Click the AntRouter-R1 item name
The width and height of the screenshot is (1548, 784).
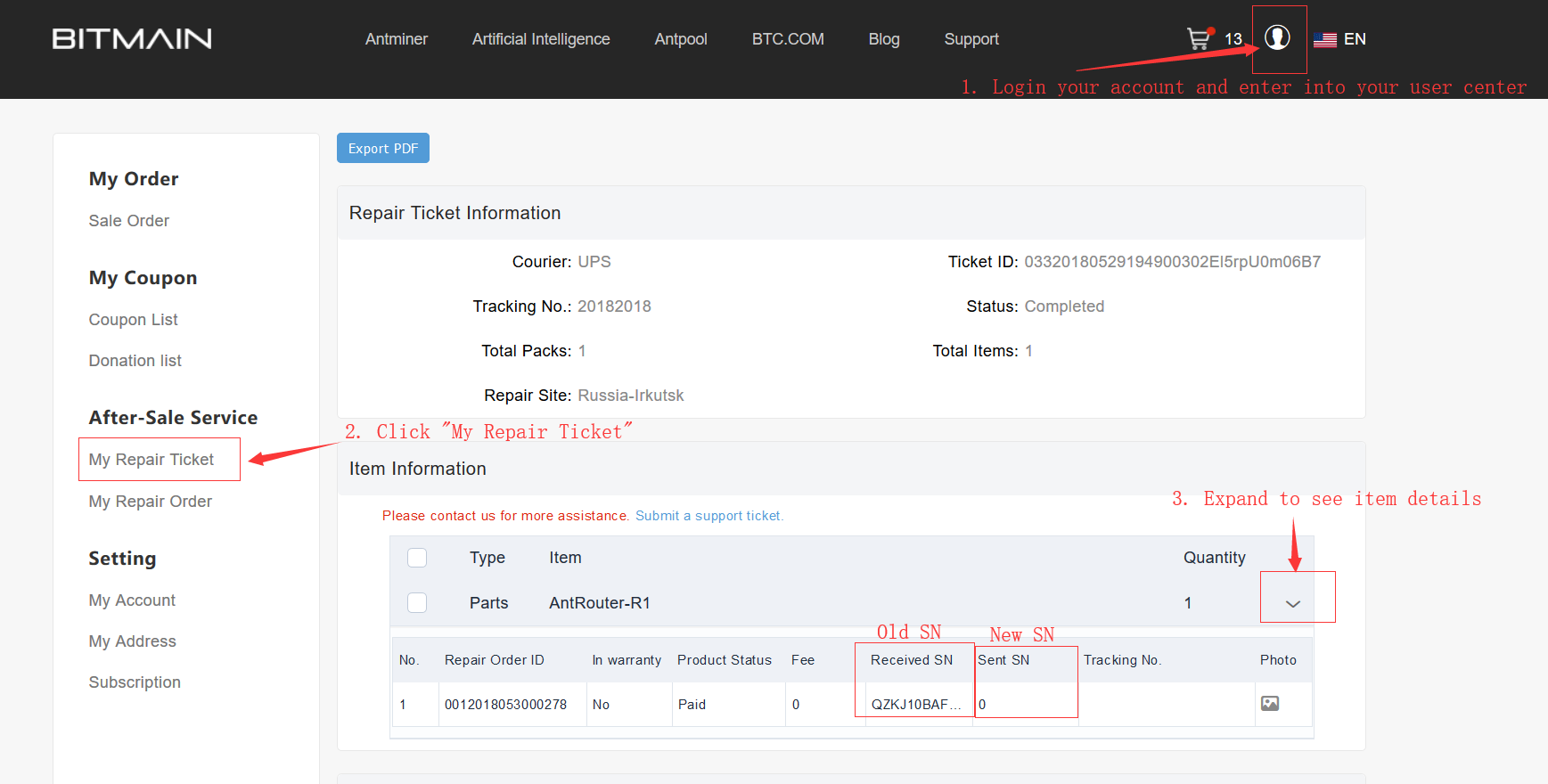[600, 603]
